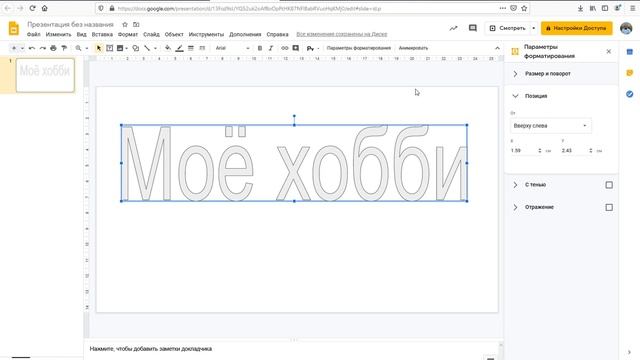Expand the Отражение section
This screenshot has width=640, height=360.
coord(515,207)
